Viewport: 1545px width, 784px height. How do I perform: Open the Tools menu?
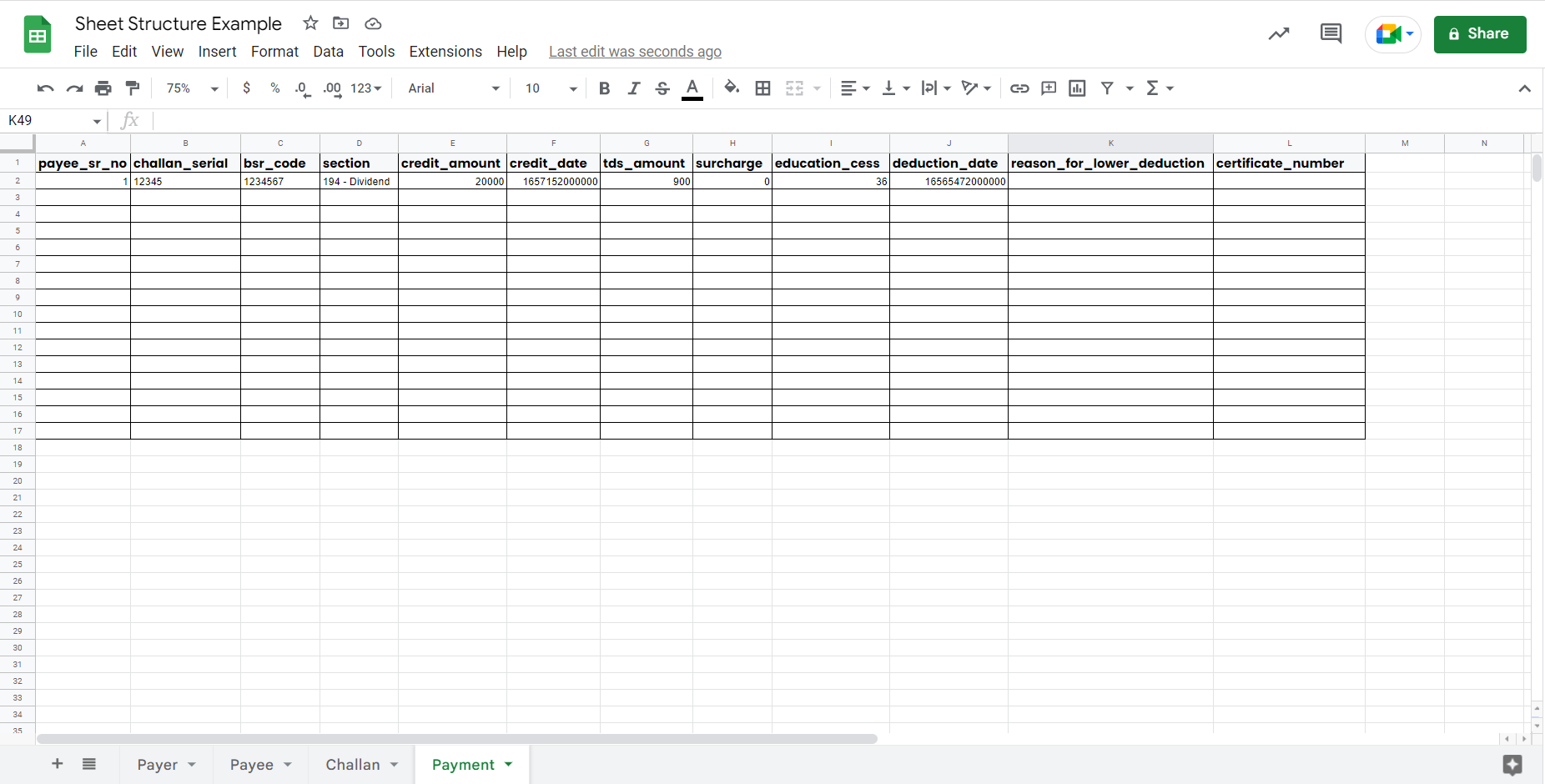[x=376, y=52]
